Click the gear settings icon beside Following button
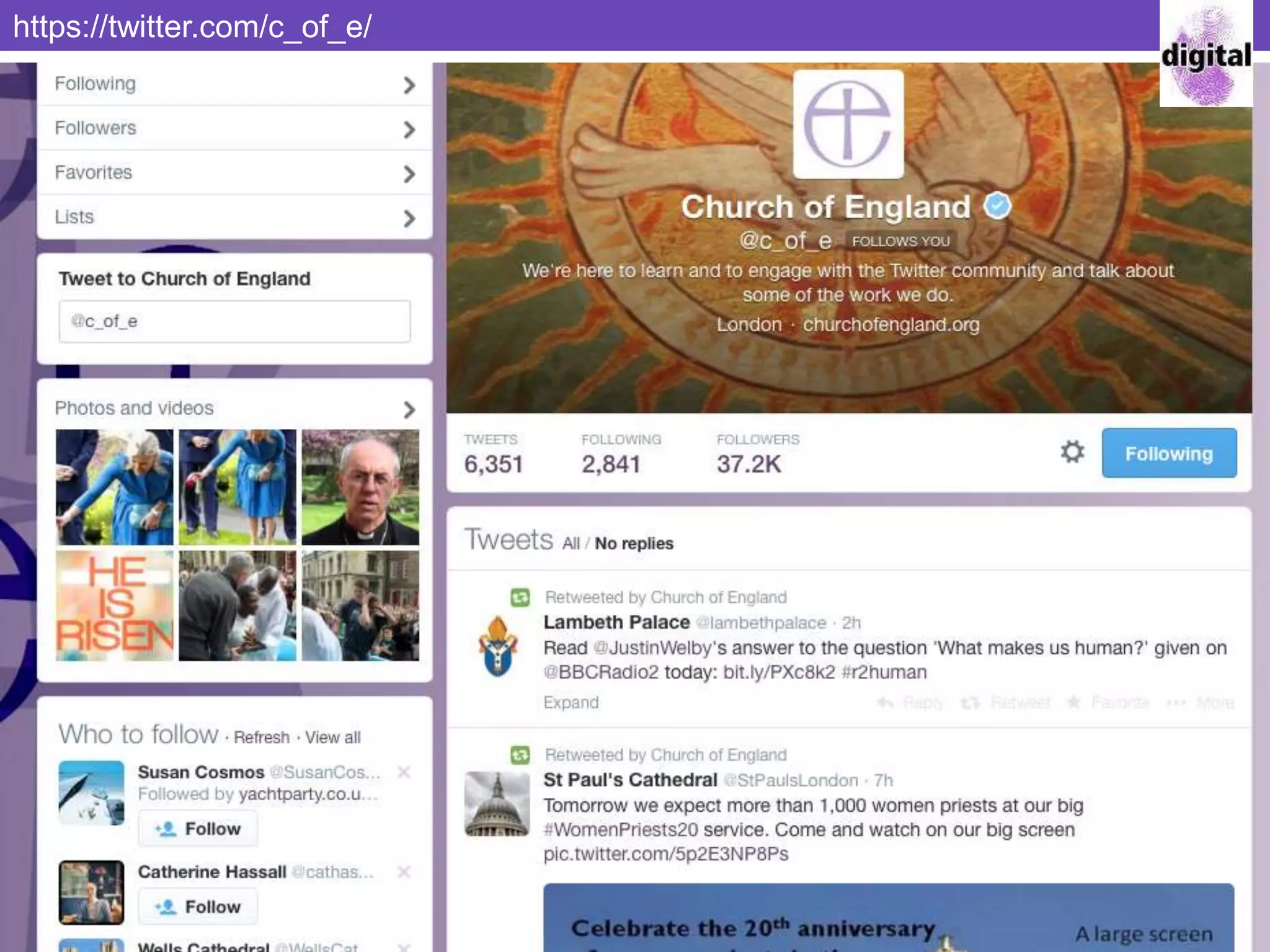Viewport: 1270px width, 952px height. pyautogui.click(x=1072, y=452)
